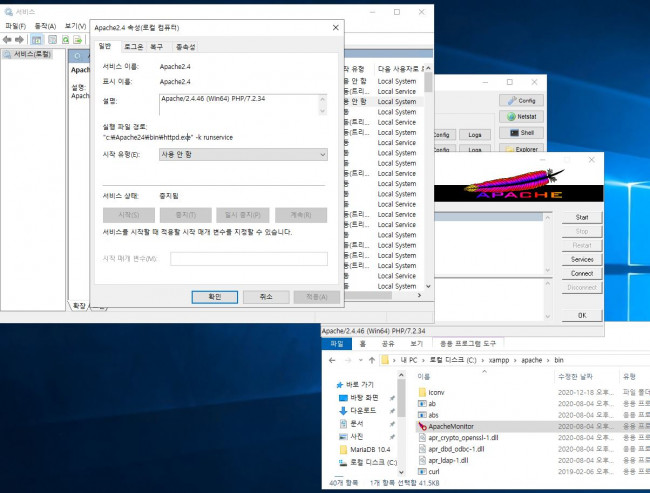Click the Netstat button in XAMPP panel

521,117
